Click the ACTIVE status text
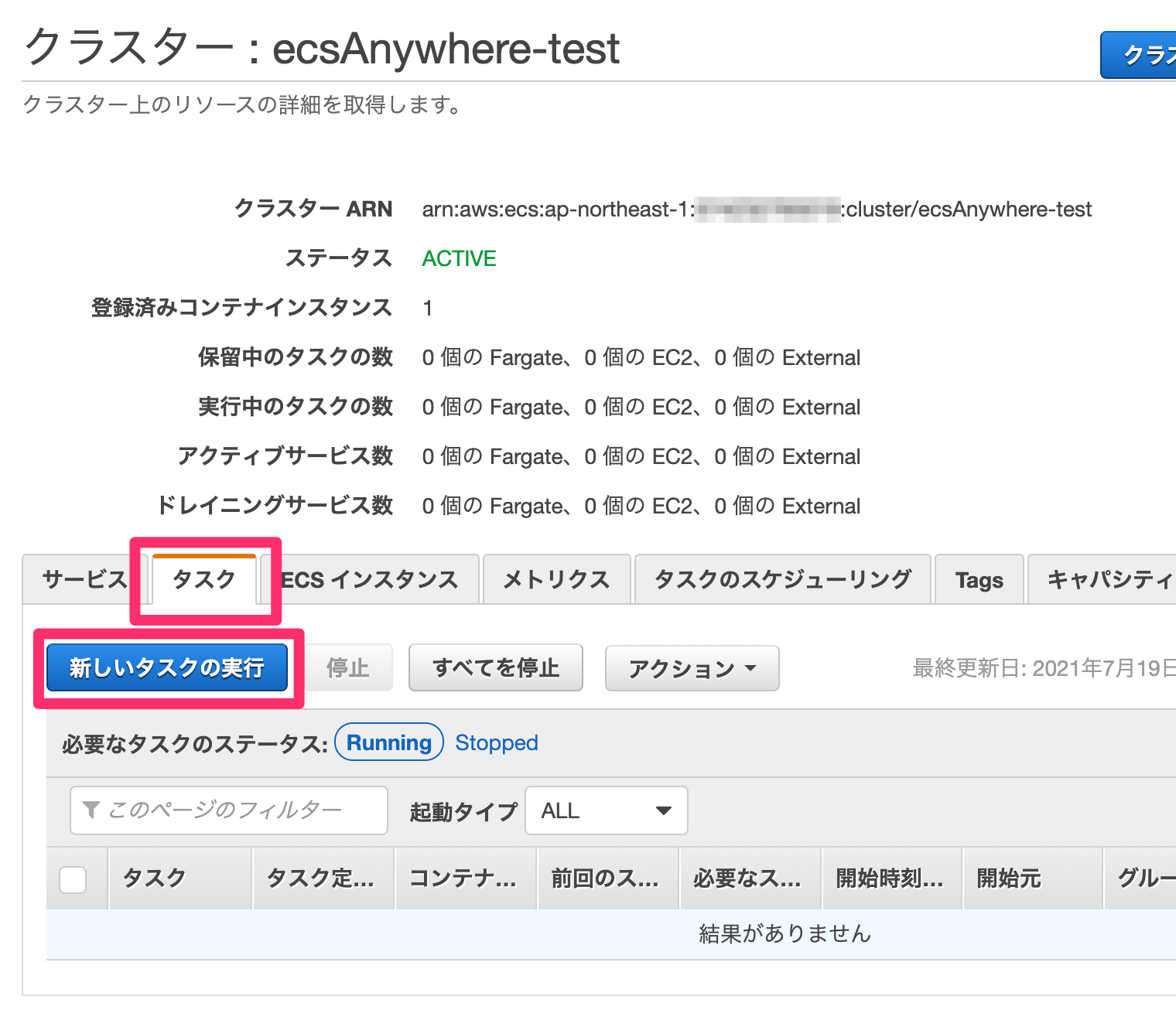This screenshot has width=1176, height=1010. click(x=460, y=258)
